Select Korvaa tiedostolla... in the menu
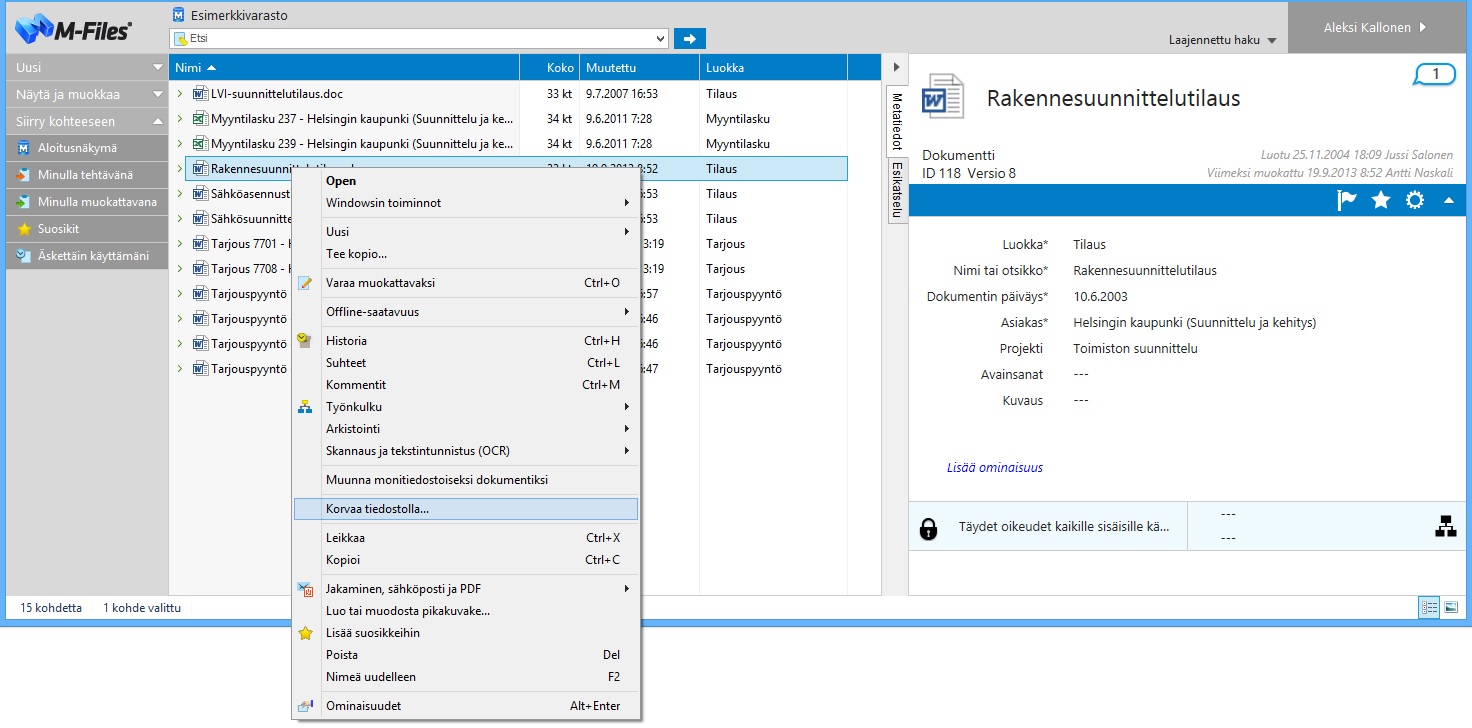This screenshot has height=728, width=1472. 466,509
